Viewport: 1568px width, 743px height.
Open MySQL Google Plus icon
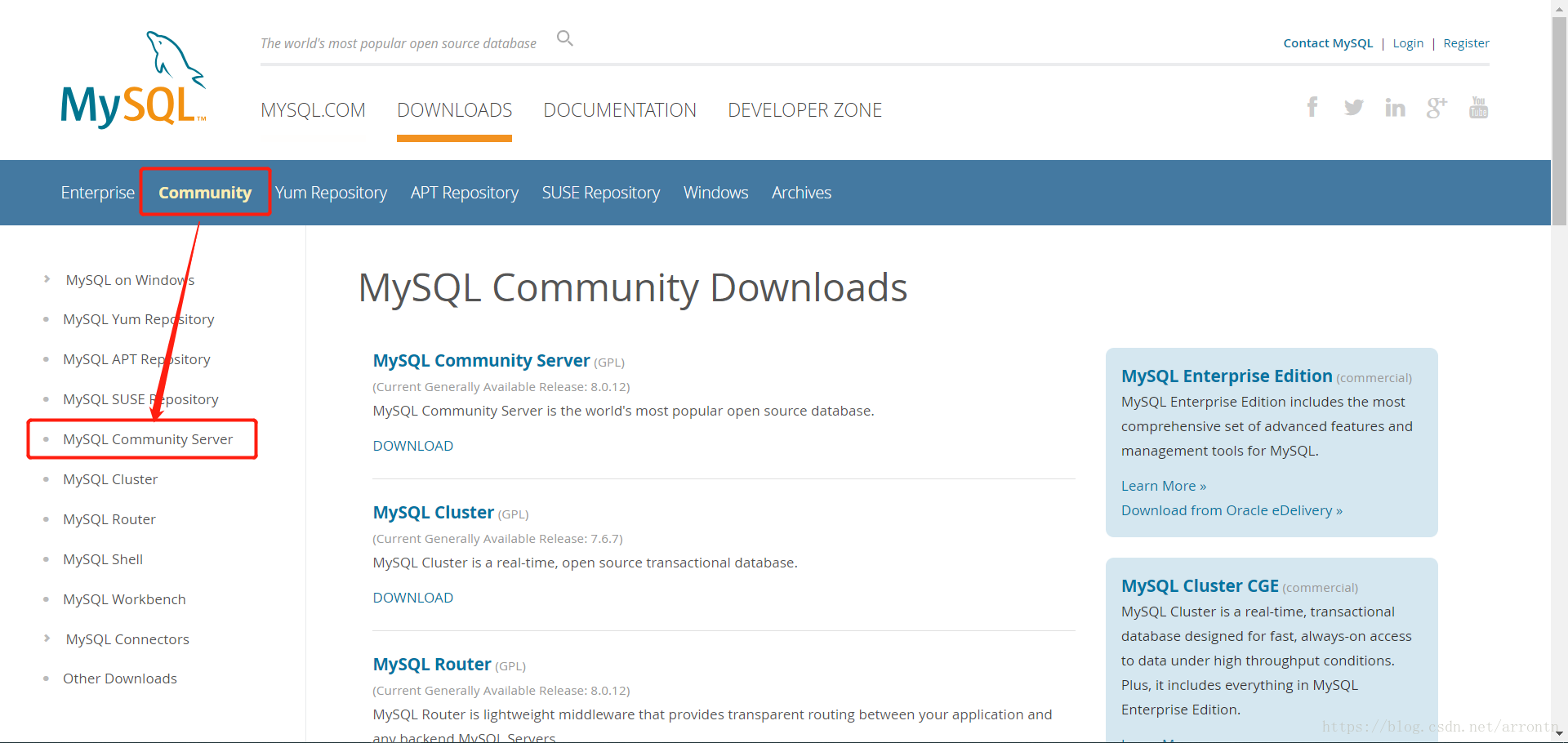point(1437,107)
